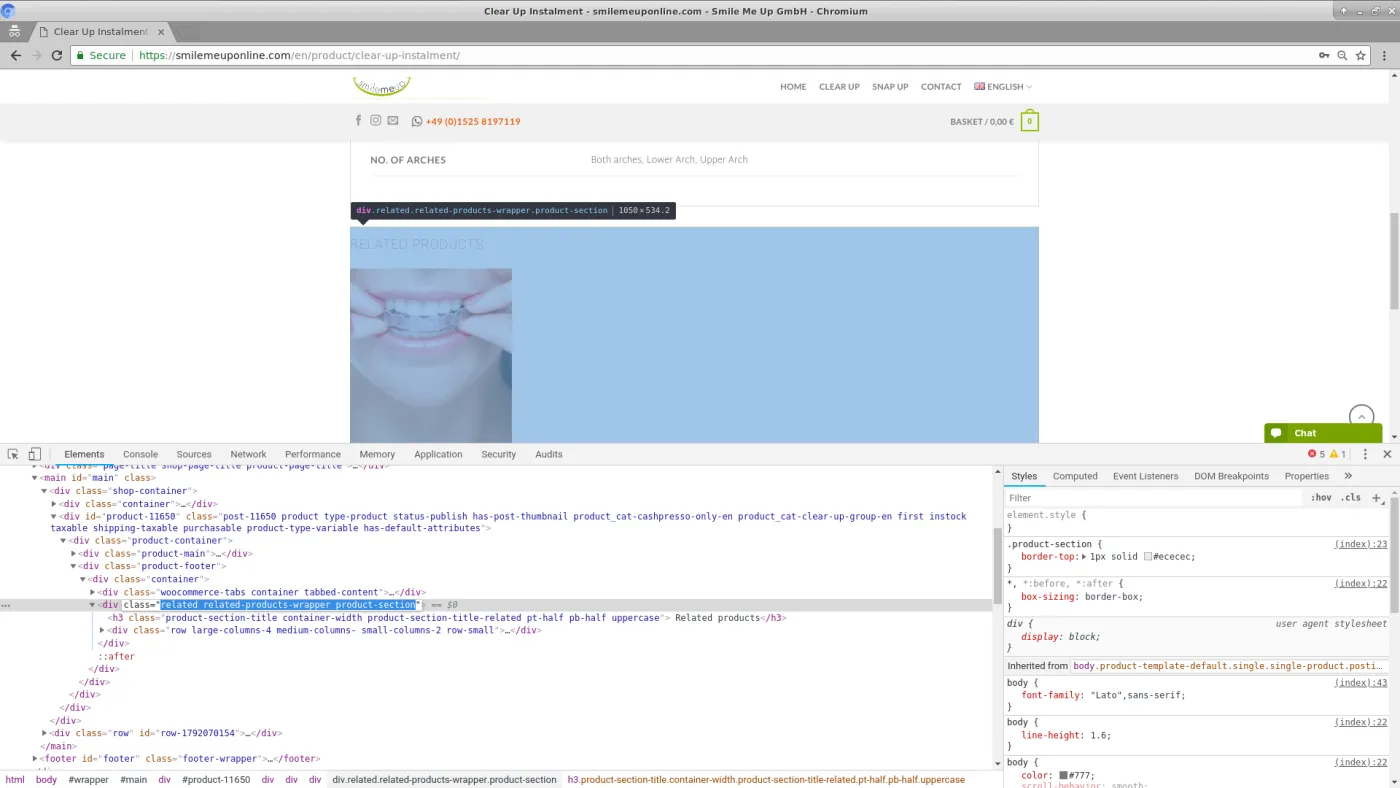Open the Audits tab
Image resolution: width=1400 pixels, height=788 pixels.
(x=549, y=454)
